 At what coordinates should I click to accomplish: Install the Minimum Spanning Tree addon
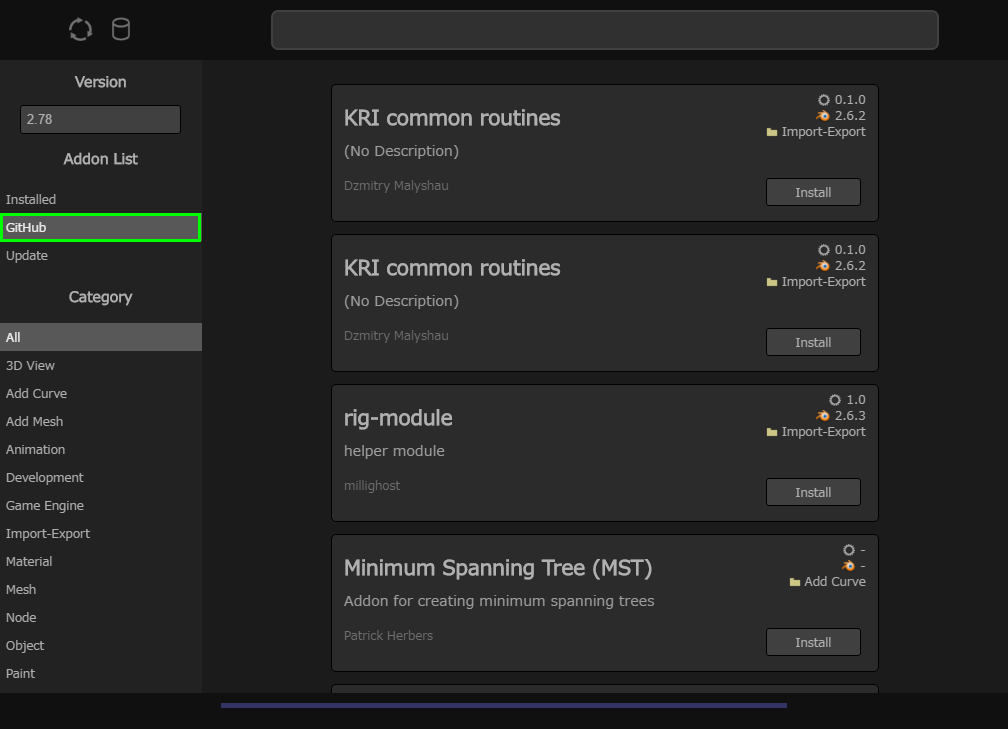click(813, 642)
